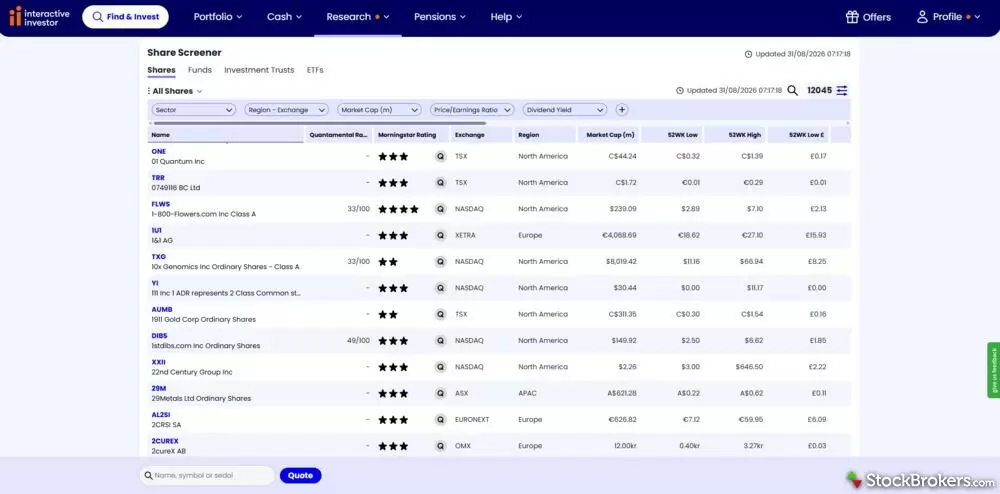Image resolution: width=1000 pixels, height=494 pixels.
Task: Open the 29M ticker link
Action: (x=159, y=389)
